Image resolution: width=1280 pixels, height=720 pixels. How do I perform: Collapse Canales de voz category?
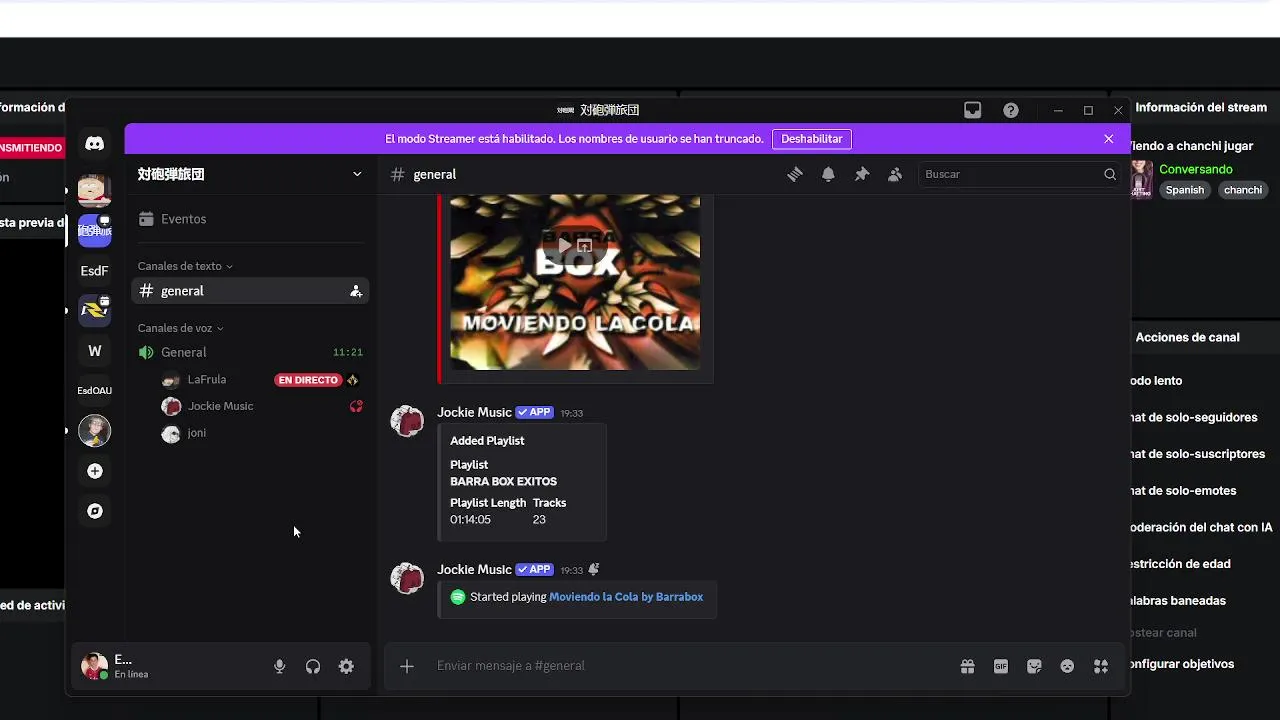point(181,328)
